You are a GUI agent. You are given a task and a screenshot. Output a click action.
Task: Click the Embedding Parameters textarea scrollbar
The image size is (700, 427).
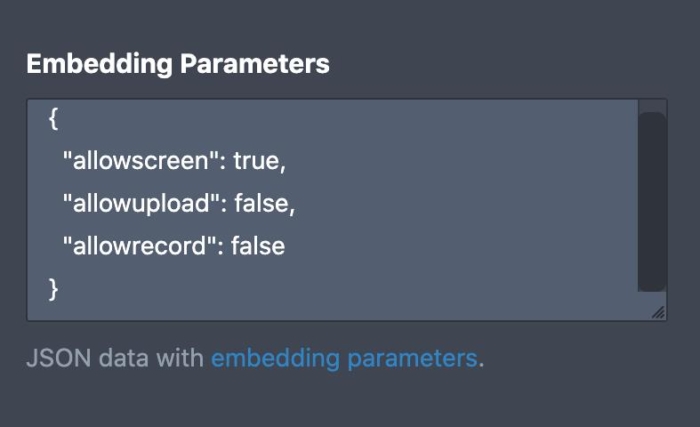pyautogui.click(x=652, y=200)
